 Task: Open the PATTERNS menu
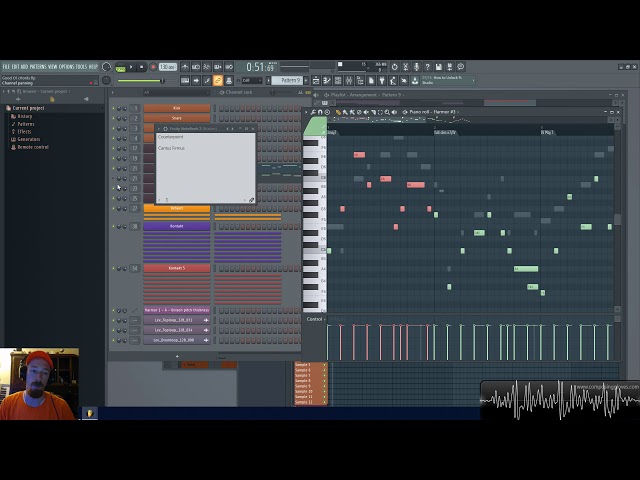(x=38, y=67)
